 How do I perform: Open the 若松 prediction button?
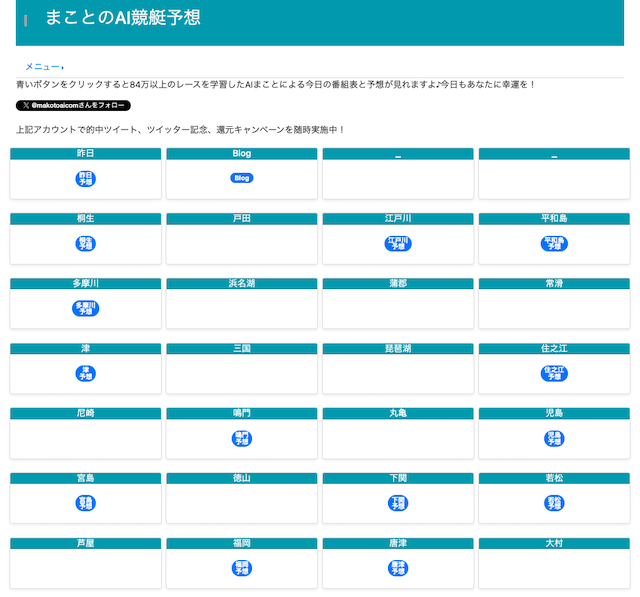click(x=554, y=503)
